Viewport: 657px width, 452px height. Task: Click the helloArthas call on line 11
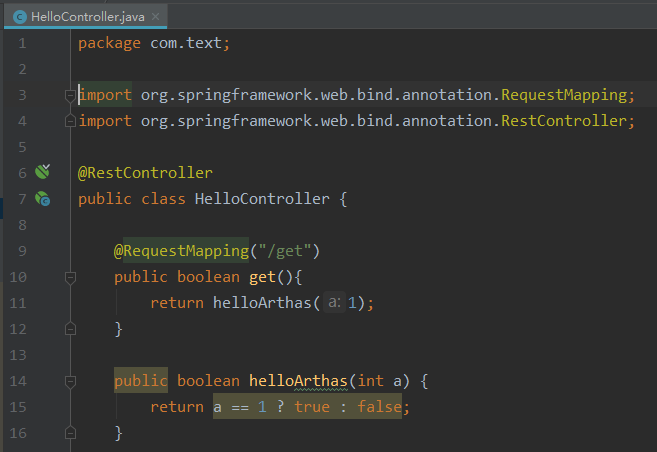pyautogui.click(x=262, y=303)
